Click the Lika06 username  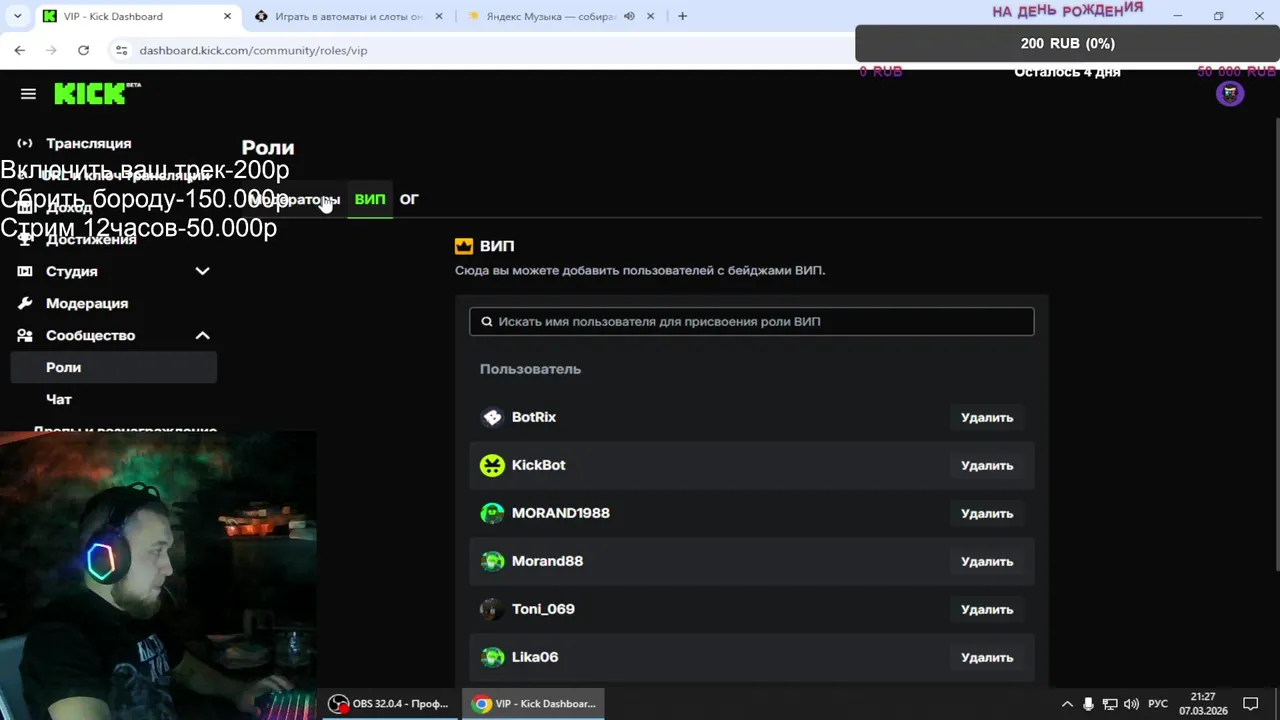point(535,657)
